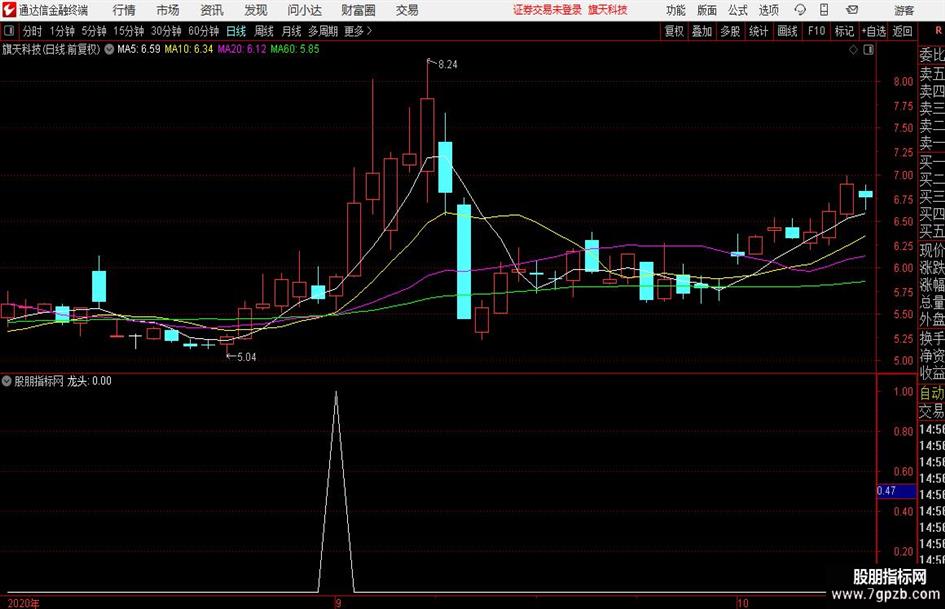Select the 多周期 multi-period tab

coord(323,31)
